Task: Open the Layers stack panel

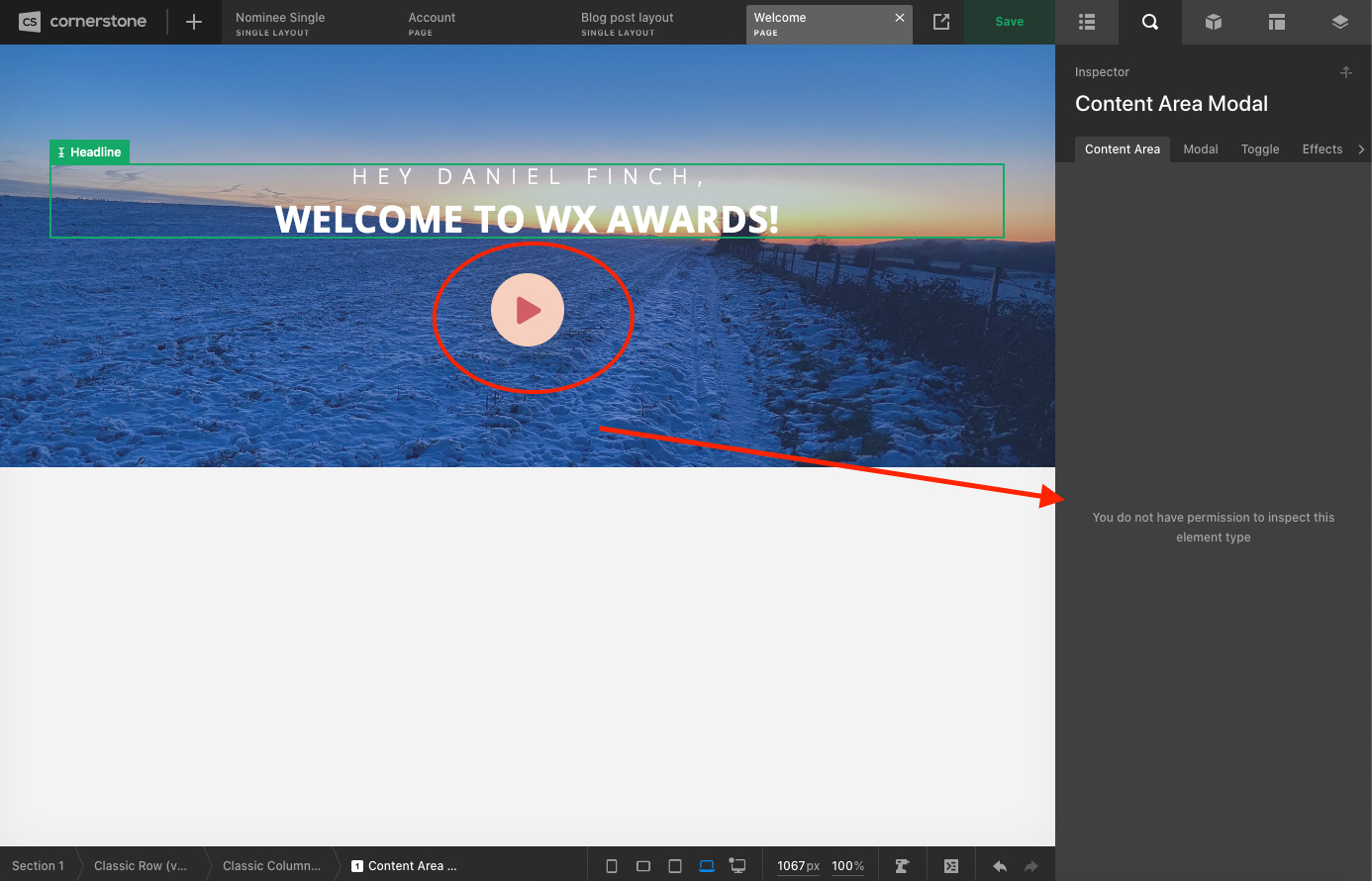Action: coord(1339,22)
